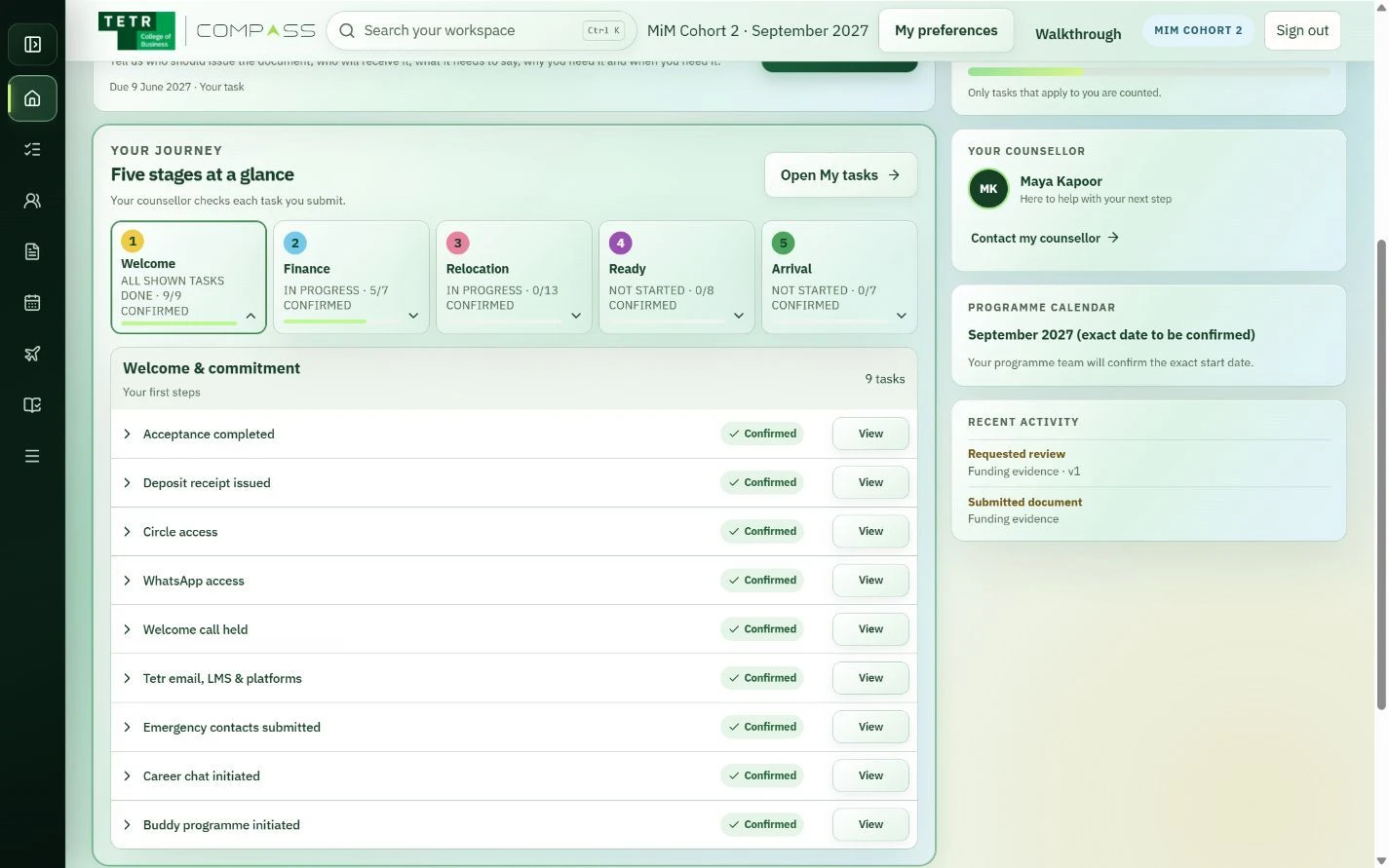View Buddy programme initiated task
Screen dimensions: 1389x868
coord(870,824)
